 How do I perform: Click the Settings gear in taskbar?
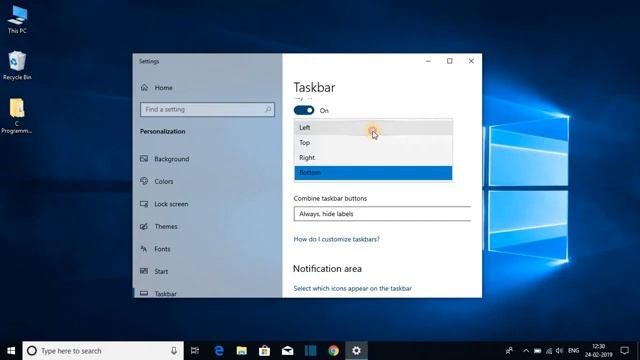tap(356, 351)
